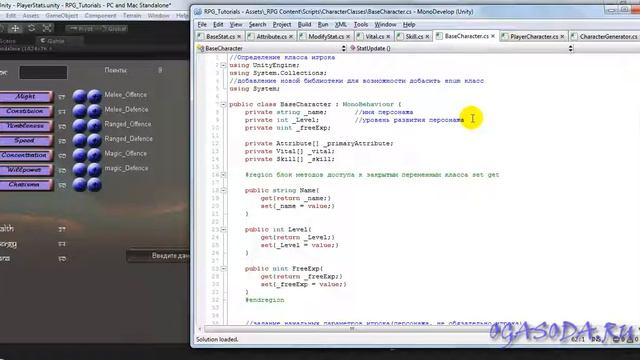Image resolution: width=640 pixels, height=360 pixels.
Task: Click the minus (left) sphere in Nimbleness row
Action: pos(80,126)
